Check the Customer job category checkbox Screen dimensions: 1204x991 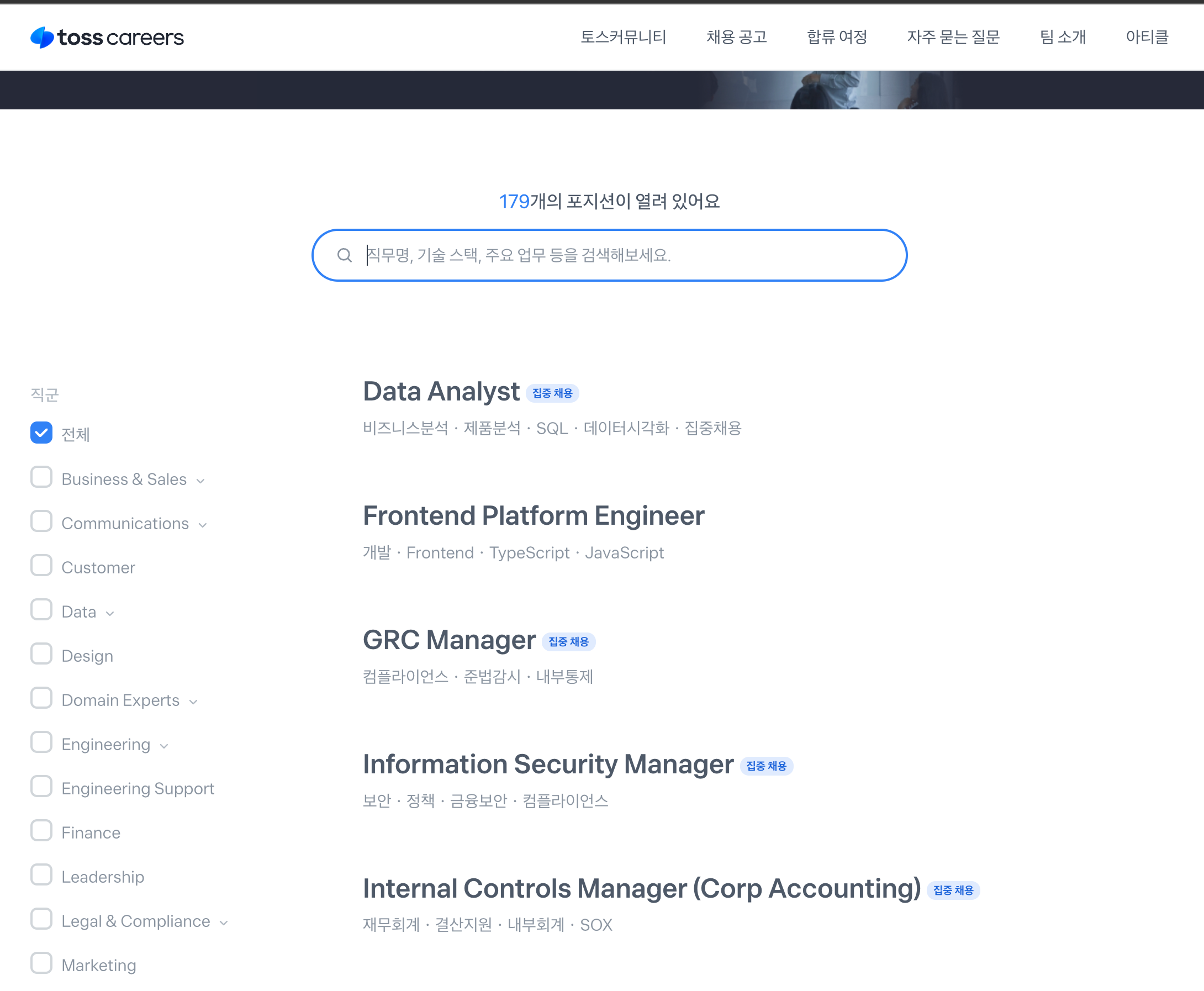[x=41, y=566]
